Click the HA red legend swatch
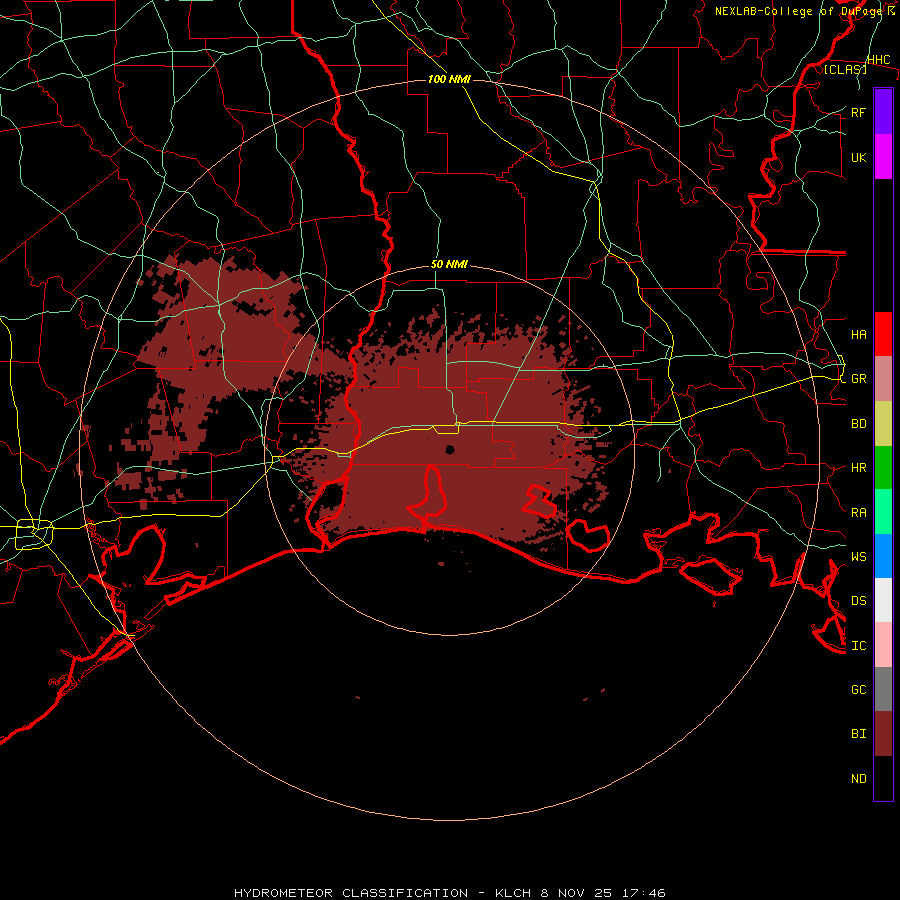 pos(883,334)
